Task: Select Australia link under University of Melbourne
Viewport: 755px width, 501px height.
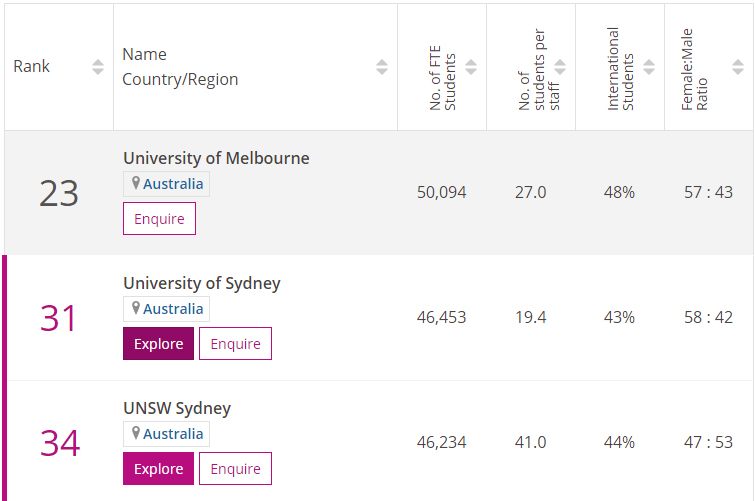Action: (x=173, y=184)
